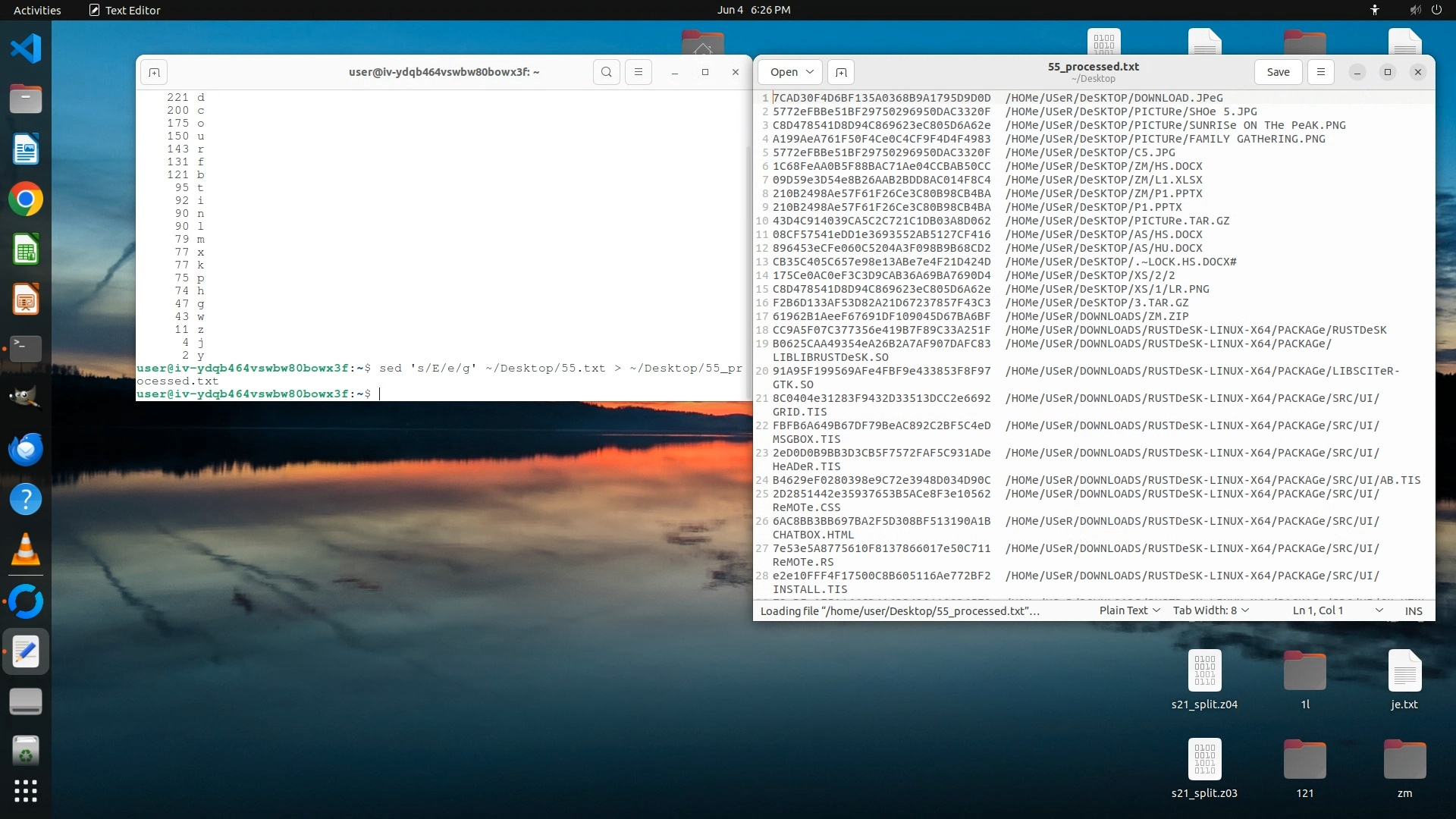Viewport: 1456px width, 819px height.
Task: Expand the Open button dropdown arrow
Action: tap(809, 72)
